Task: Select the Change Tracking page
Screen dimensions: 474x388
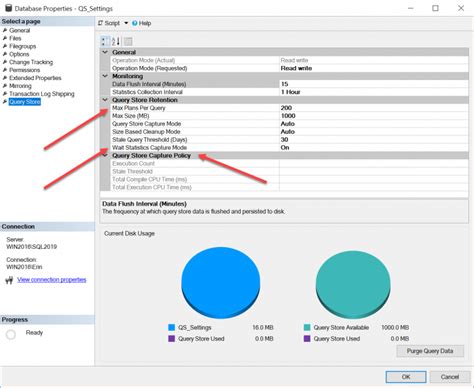Action: pyautogui.click(x=31, y=62)
